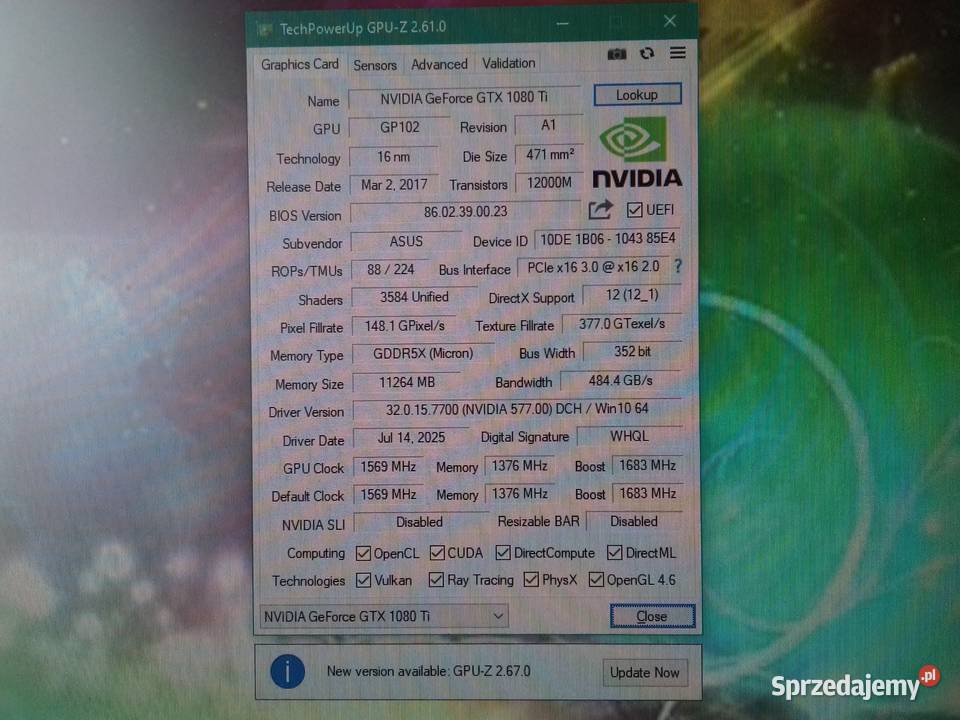Image resolution: width=960 pixels, height=720 pixels.
Task: Click the NVIDIA logo image
Action: [x=637, y=151]
